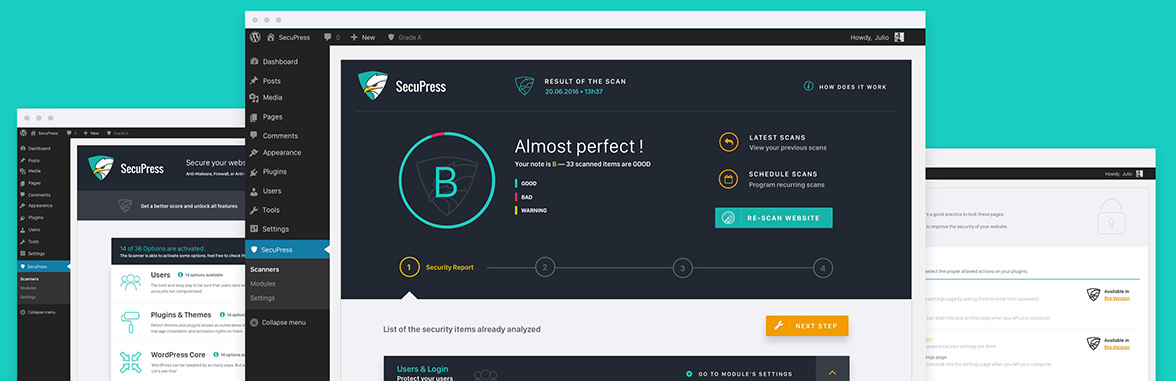
Task: Go to step 2 in the progress stepper
Action: click(x=544, y=267)
